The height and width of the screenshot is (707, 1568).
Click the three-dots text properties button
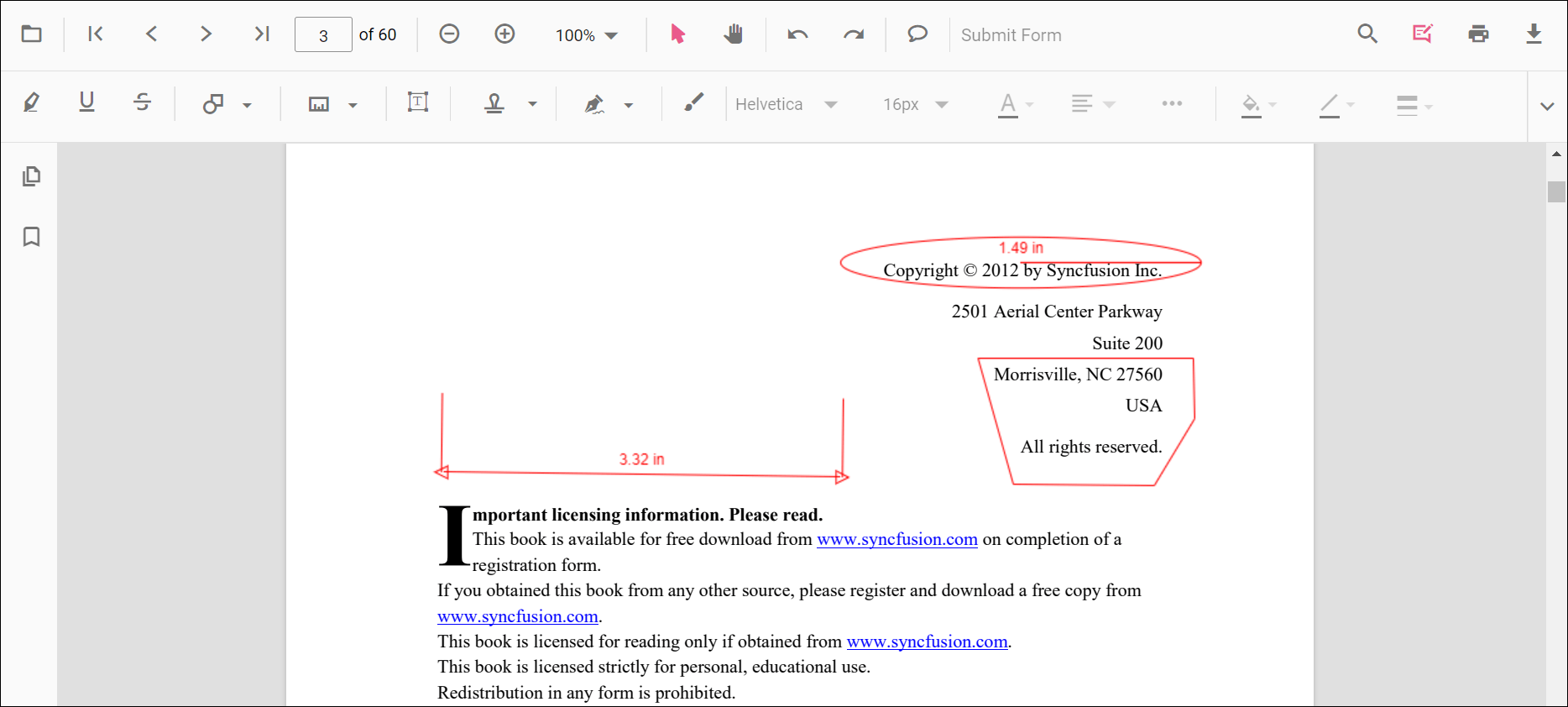coord(1172,103)
